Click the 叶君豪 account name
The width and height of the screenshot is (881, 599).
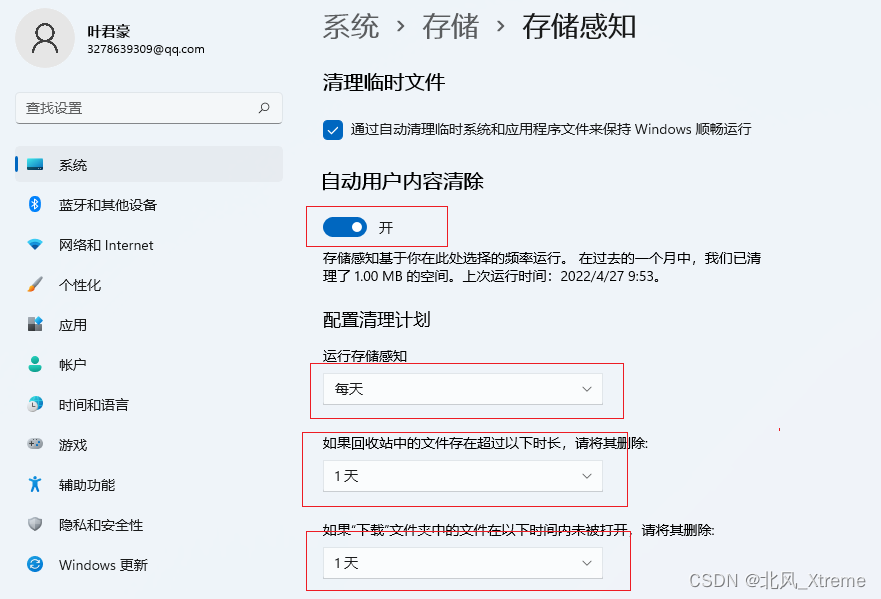(x=108, y=31)
